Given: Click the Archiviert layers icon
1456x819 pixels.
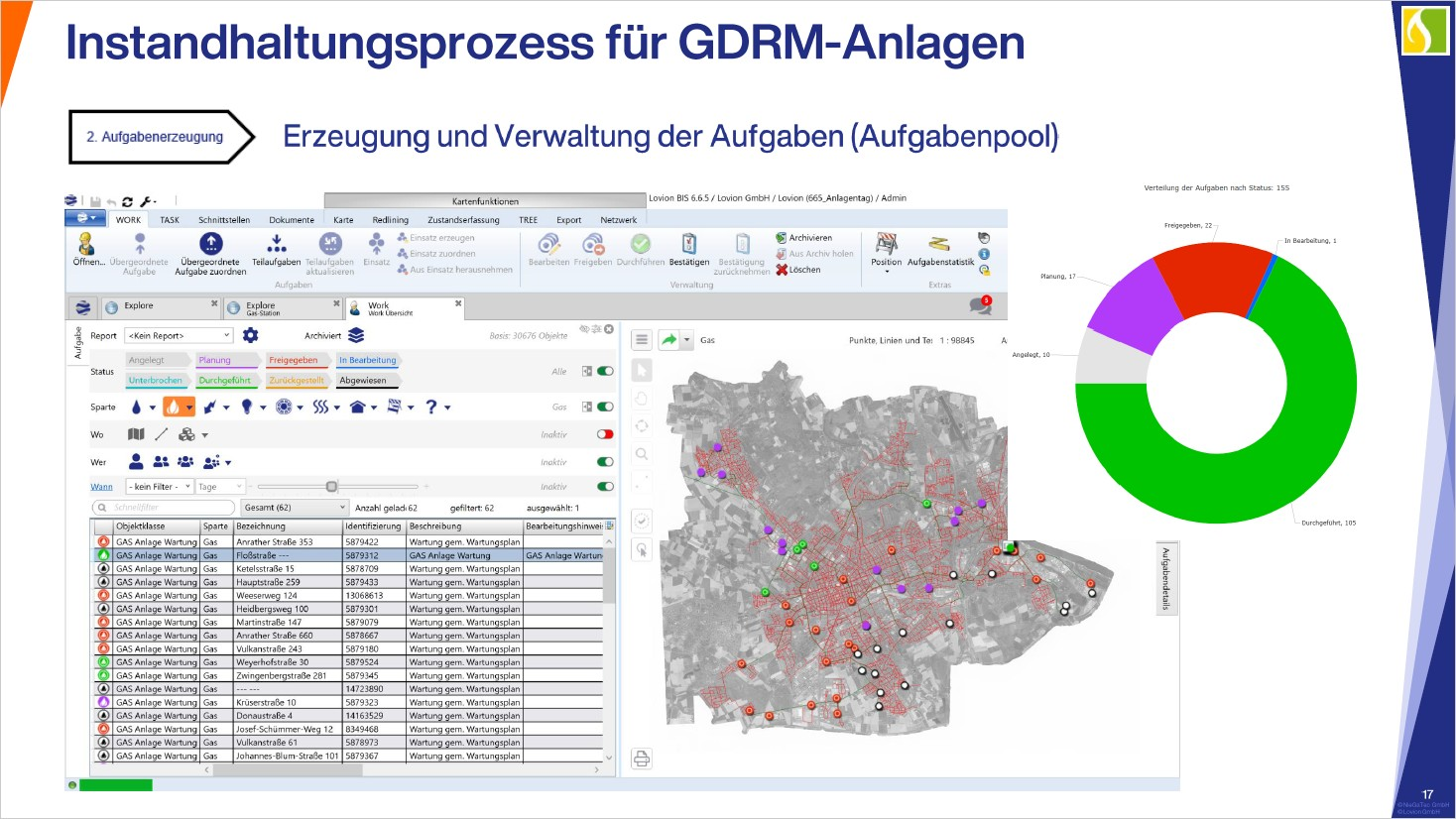Looking at the screenshot, I should coord(356,336).
